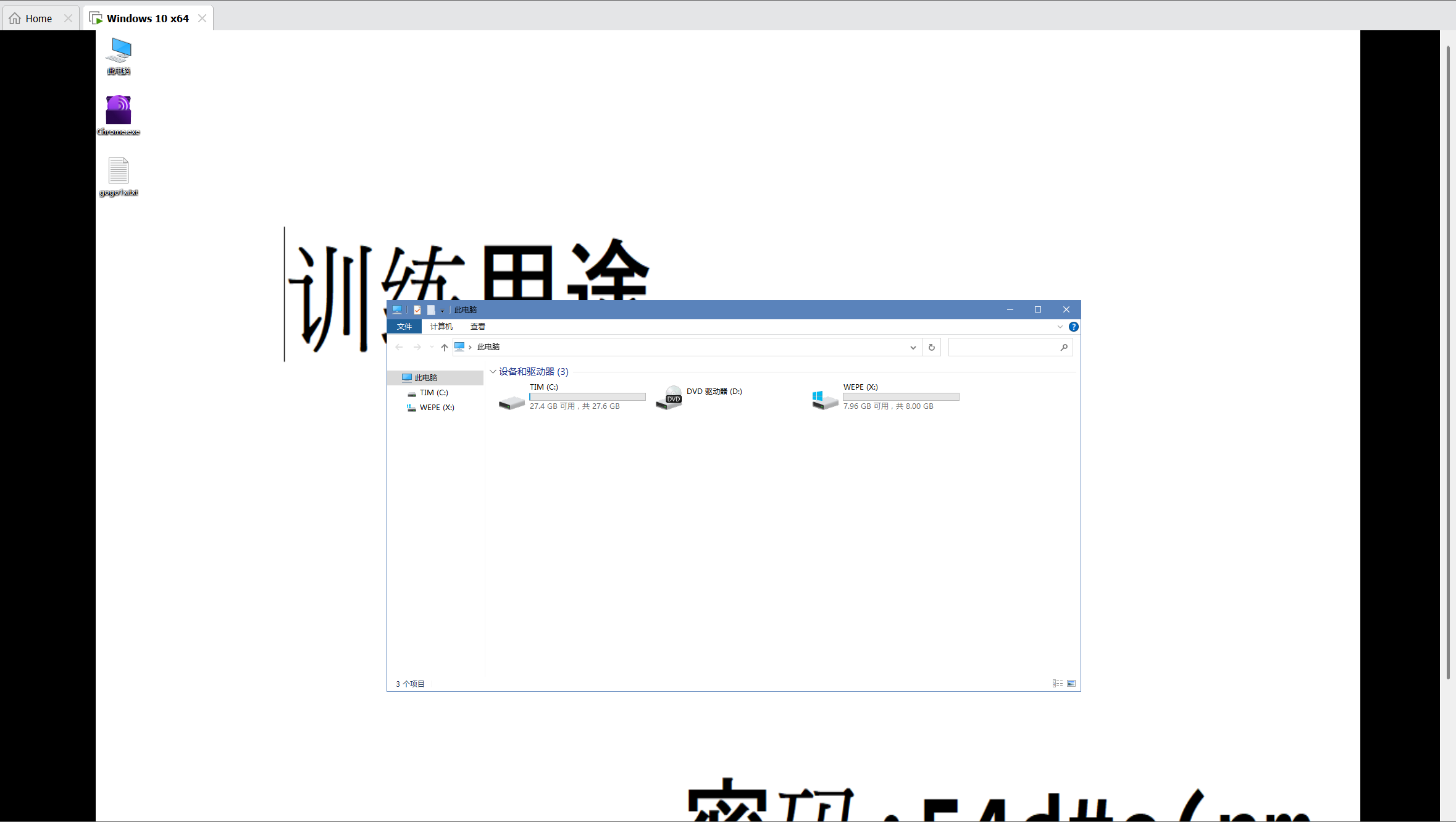Close the Home tab in VMware
Screen dimensions: 1456x822
click(x=69, y=19)
